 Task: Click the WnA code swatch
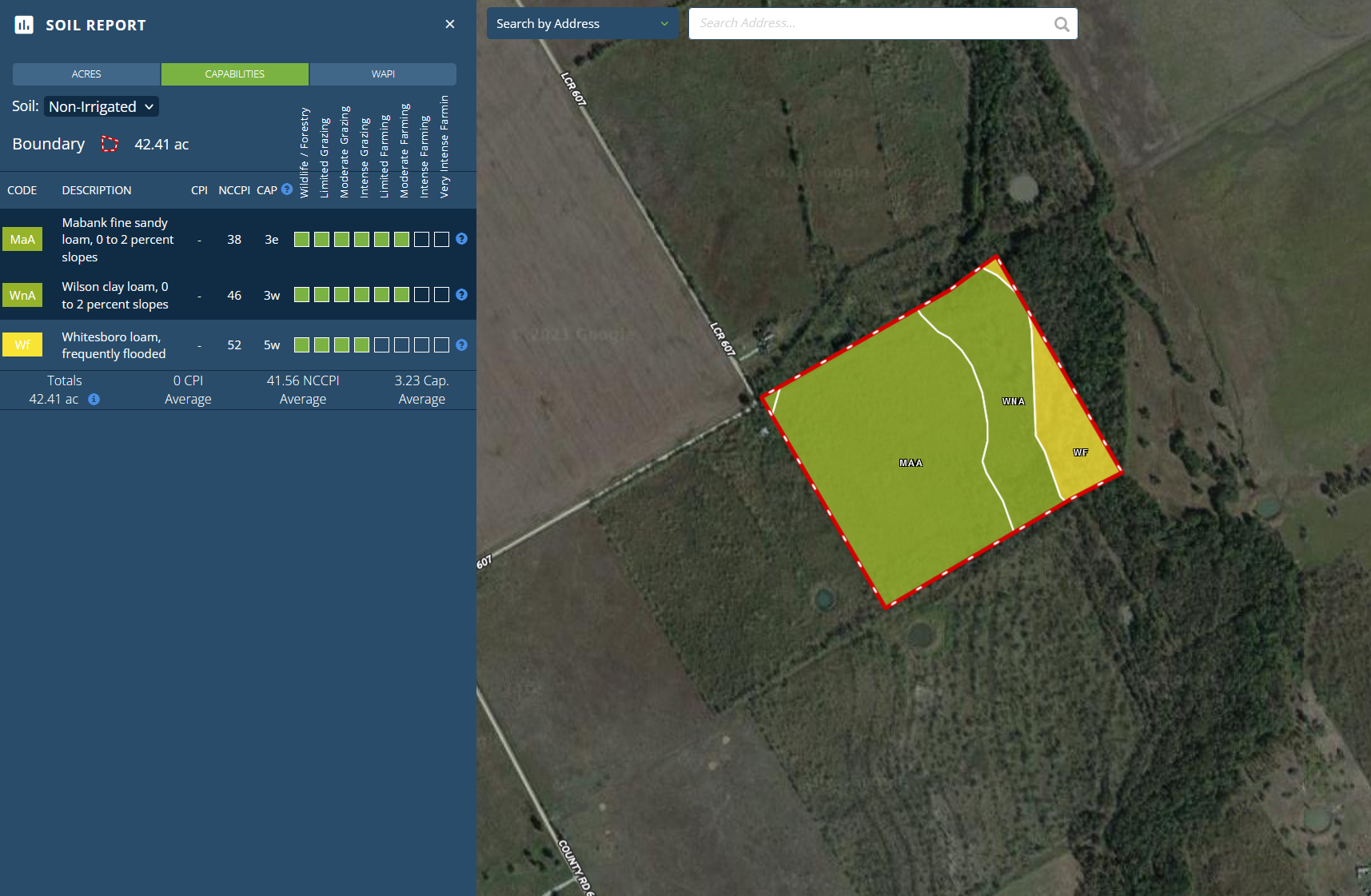point(22,295)
